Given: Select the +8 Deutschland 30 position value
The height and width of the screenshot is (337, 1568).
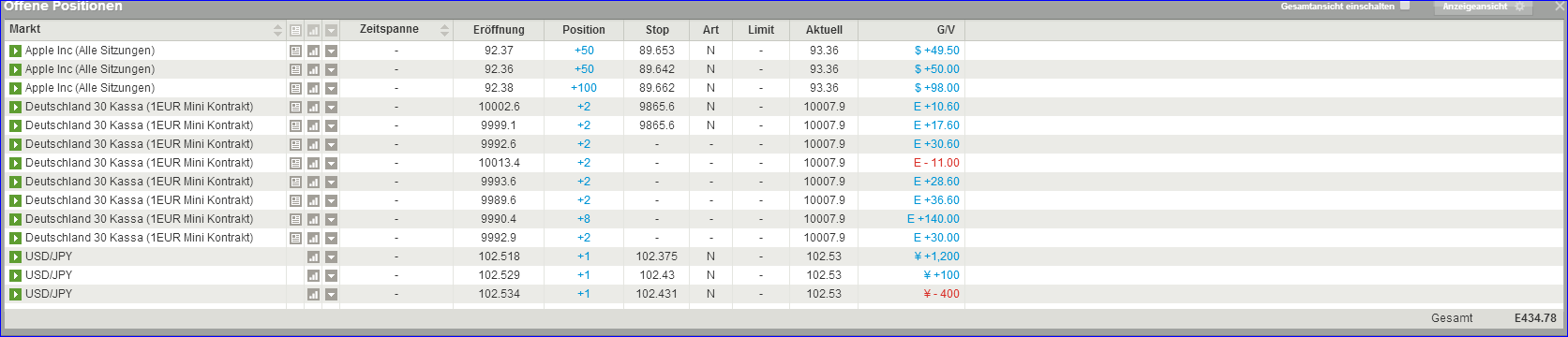Looking at the screenshot, I should coord(584,219).
